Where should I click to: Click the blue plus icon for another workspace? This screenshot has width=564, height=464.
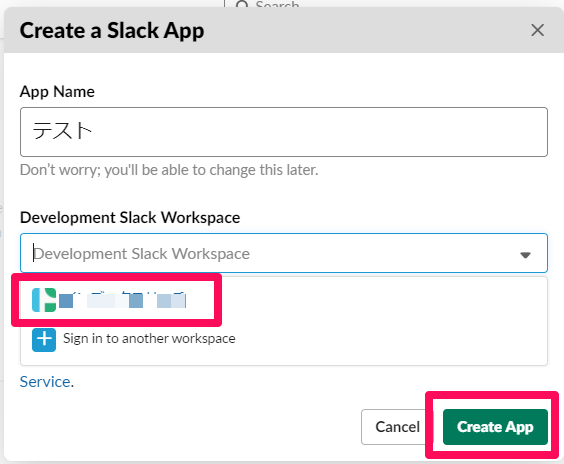[x=44, y=340]
